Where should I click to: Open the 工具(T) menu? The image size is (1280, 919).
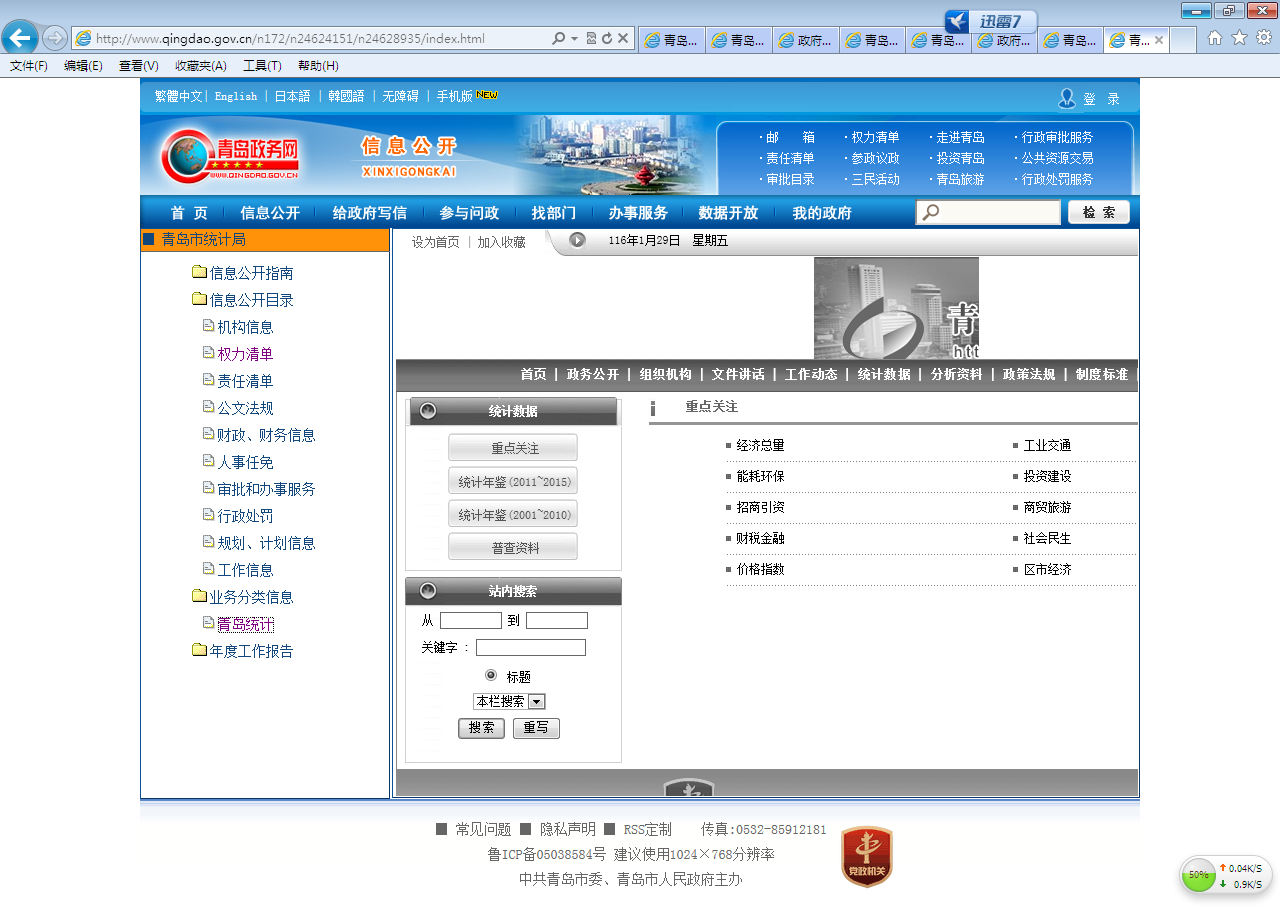(x=262, y=66)
